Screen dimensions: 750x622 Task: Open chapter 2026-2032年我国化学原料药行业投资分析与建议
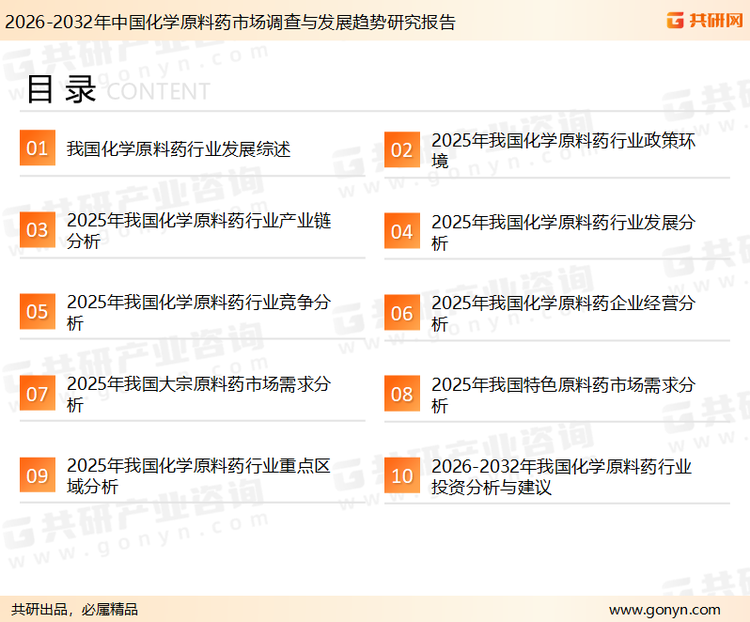(562, 477)
